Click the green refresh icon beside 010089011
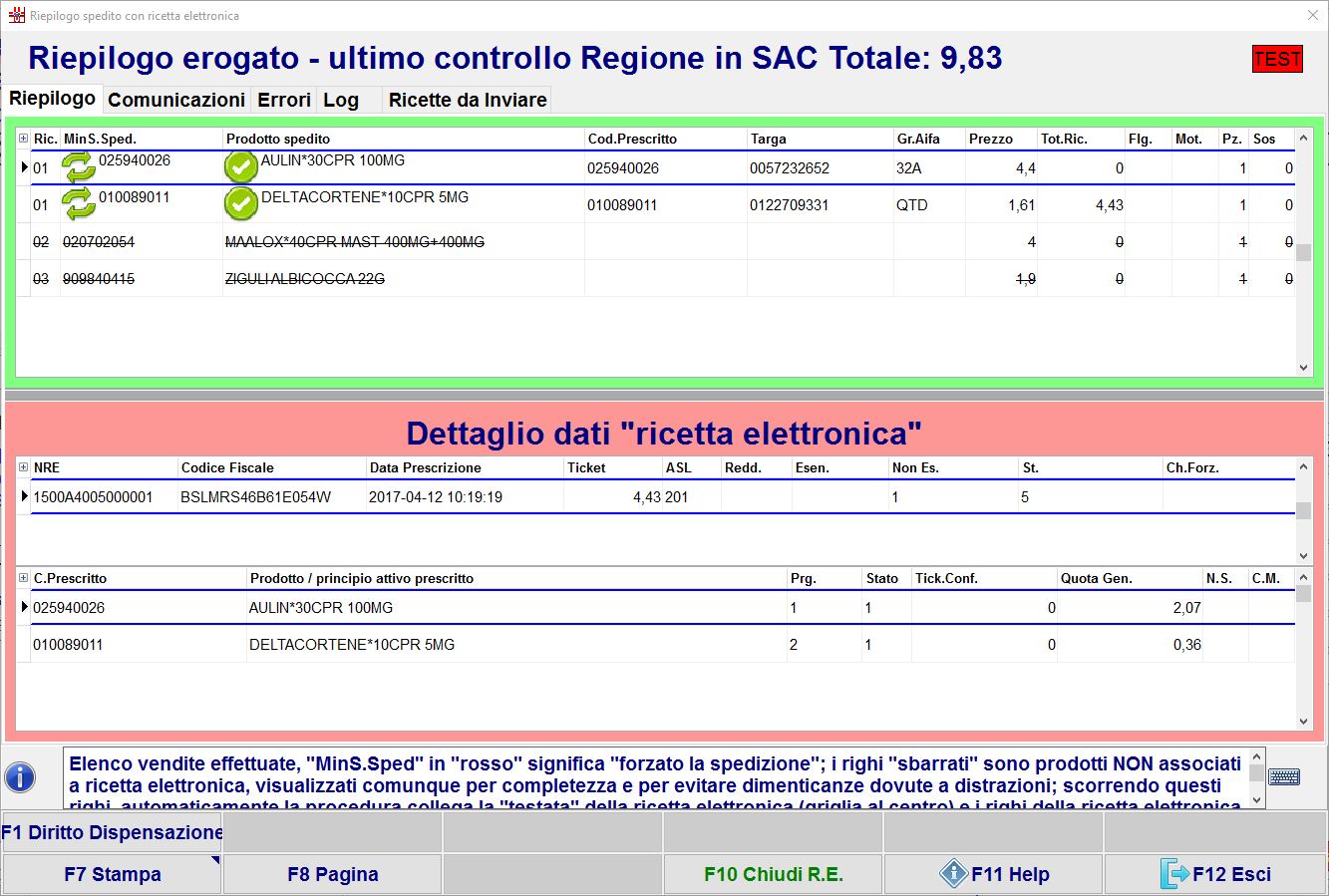1329x896 pixels. click(x=79, y=204)
